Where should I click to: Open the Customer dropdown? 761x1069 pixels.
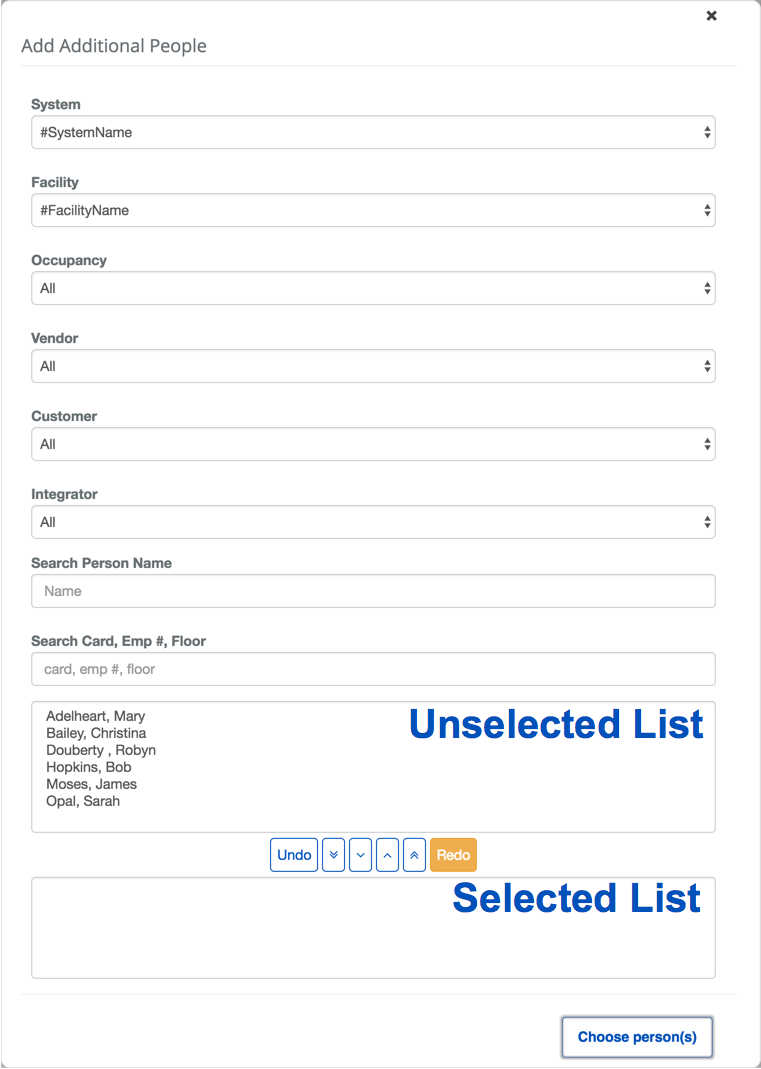click(x=373, y=444)
